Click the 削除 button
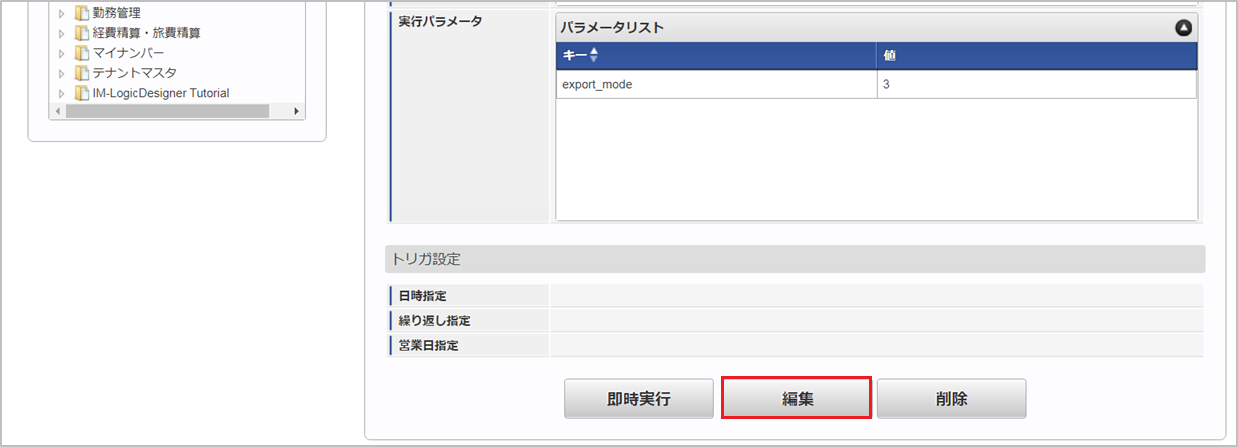Viewport: 1238px width, 447px height. coord(952,398)
